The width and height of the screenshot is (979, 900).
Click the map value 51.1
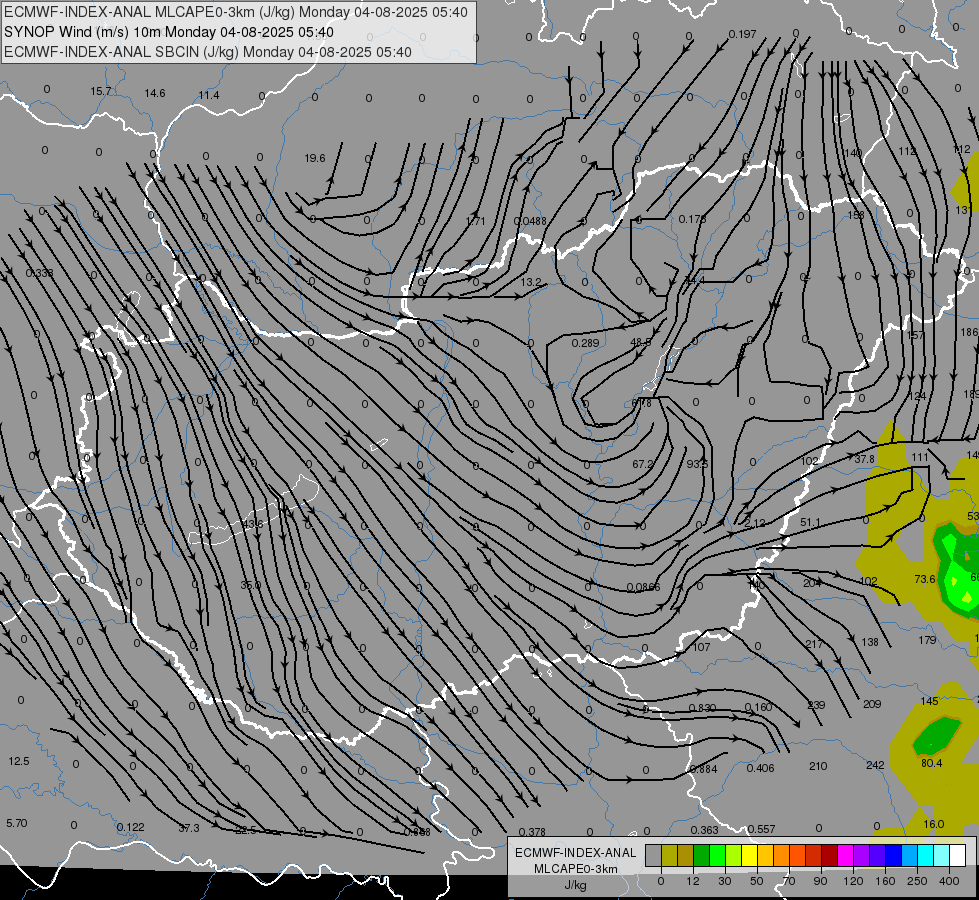pyautogui.click(x=810, y=522)
